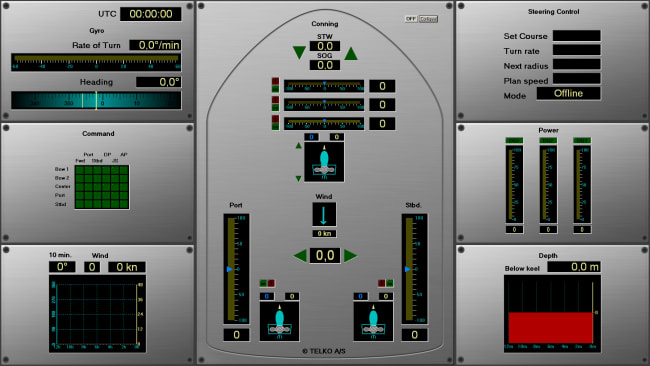Select the starboard aft thruster icon

pos(373,321)
